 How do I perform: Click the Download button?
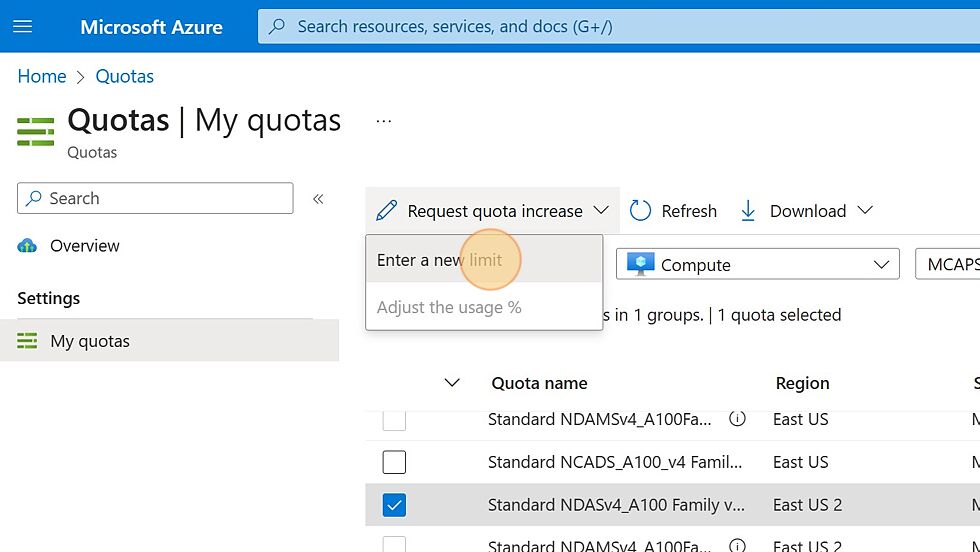pos(806,211)
